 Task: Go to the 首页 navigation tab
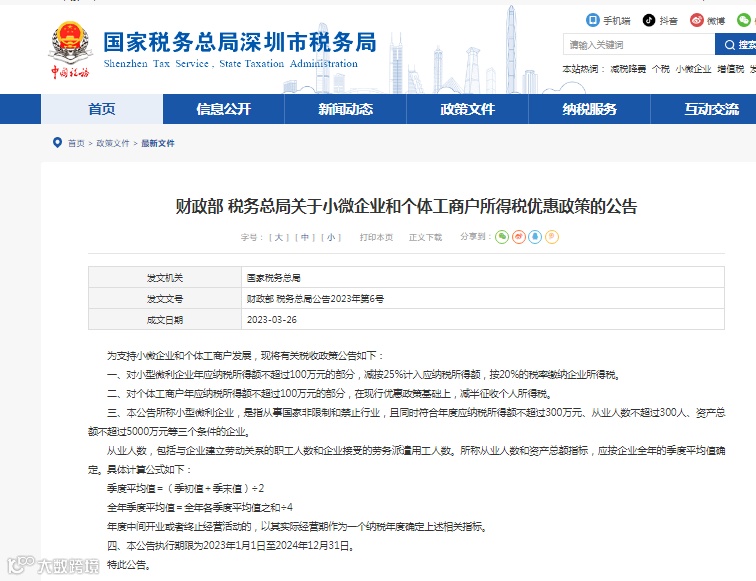[x=102, y=109]
